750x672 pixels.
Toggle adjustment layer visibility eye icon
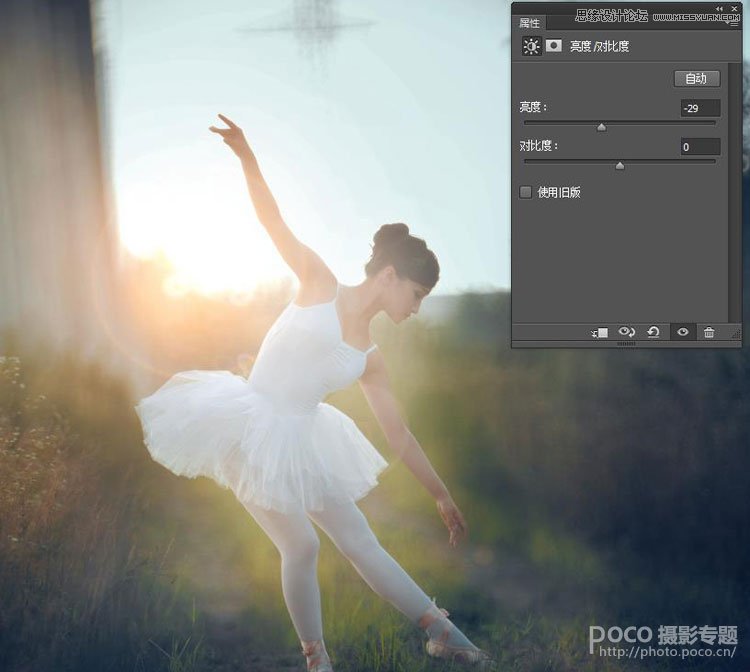tap(683, 331)
